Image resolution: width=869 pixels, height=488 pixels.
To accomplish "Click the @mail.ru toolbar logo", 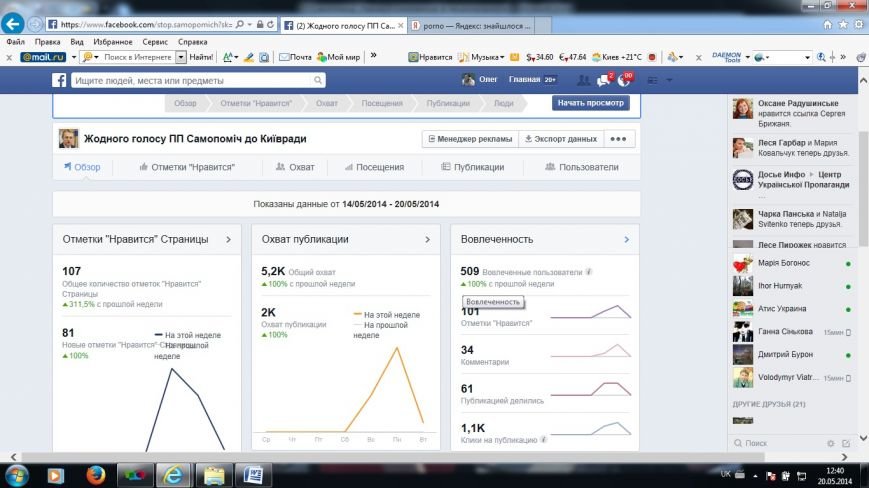I will click(x=43, y=57).
